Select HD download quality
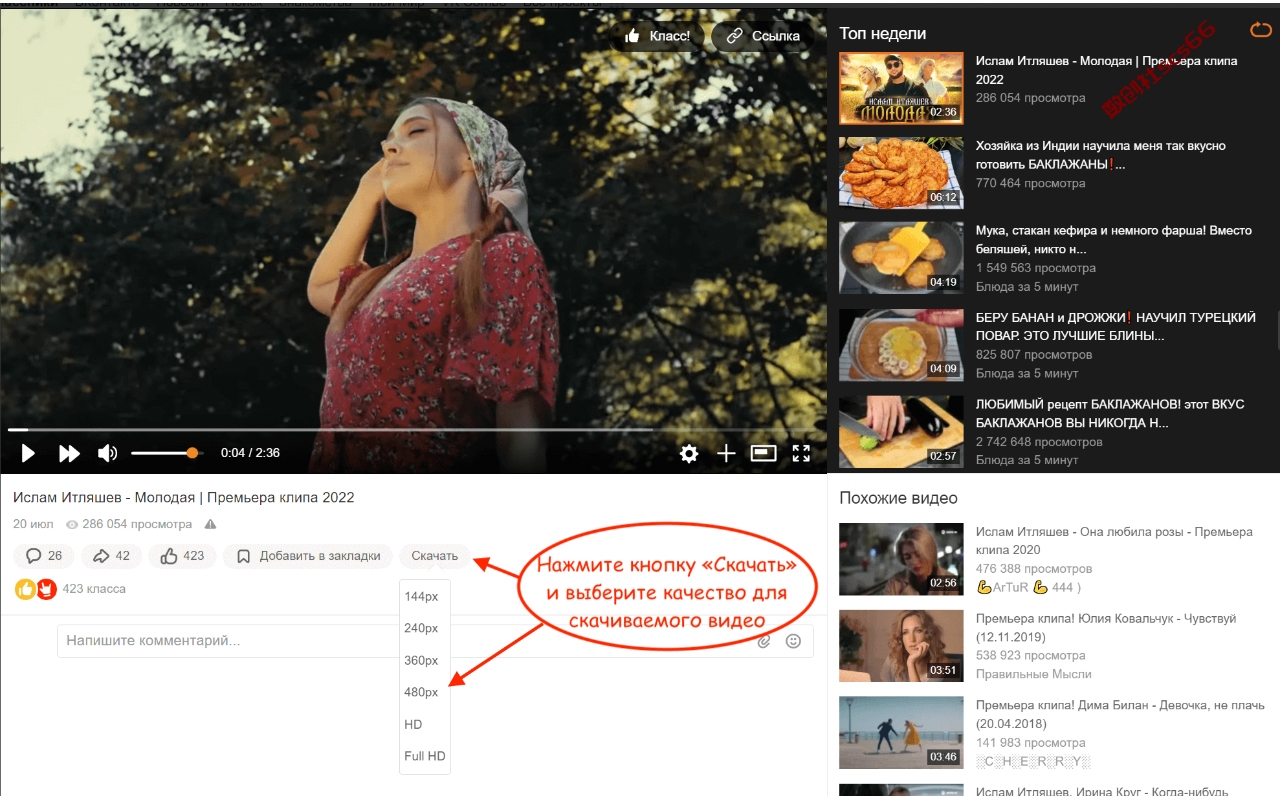The width and height of the screenshot is (1280, 800). click(x=413, y=724)
